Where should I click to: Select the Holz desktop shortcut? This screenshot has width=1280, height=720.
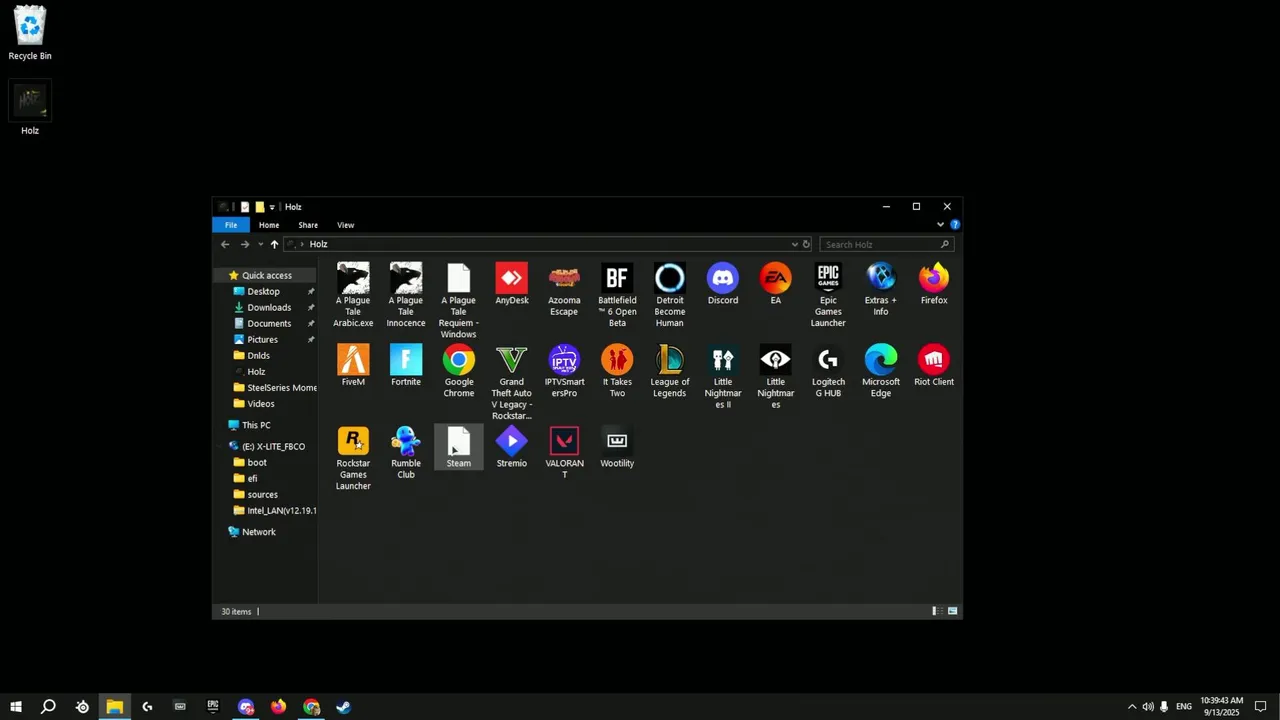click(x=30, y=109)
